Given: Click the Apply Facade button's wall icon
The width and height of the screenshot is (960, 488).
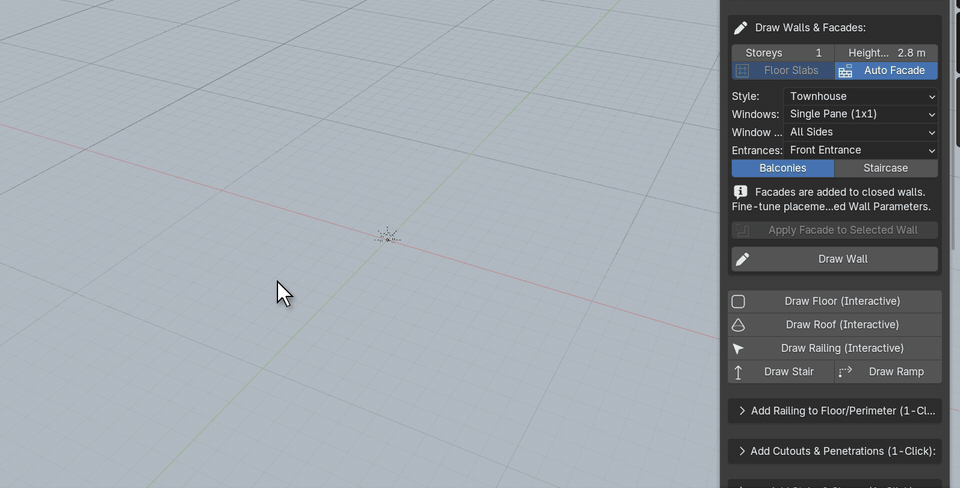Looking at the screenshot, I should tap(742, 230).
